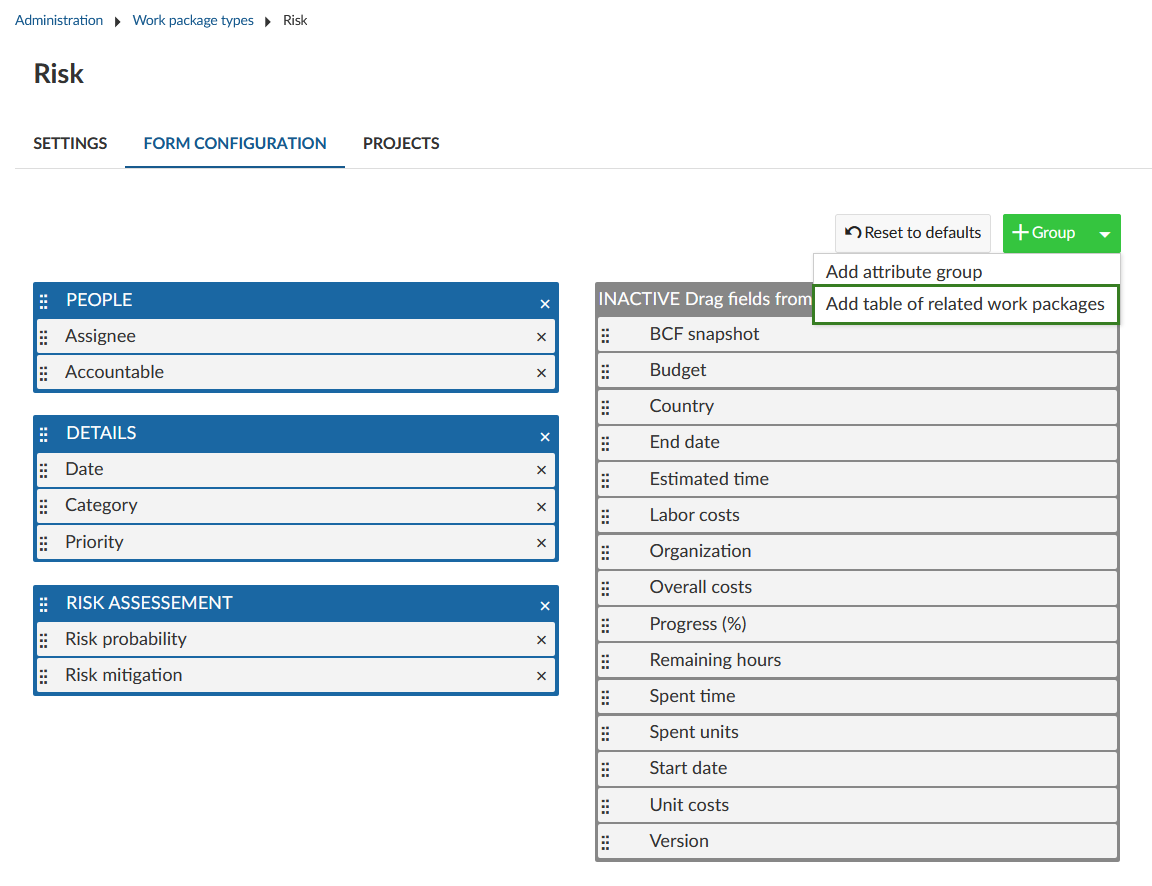Viewport: 1152px width, 886px height.
Task: Remove the Risk mitigation field with X
Action: 541,676
